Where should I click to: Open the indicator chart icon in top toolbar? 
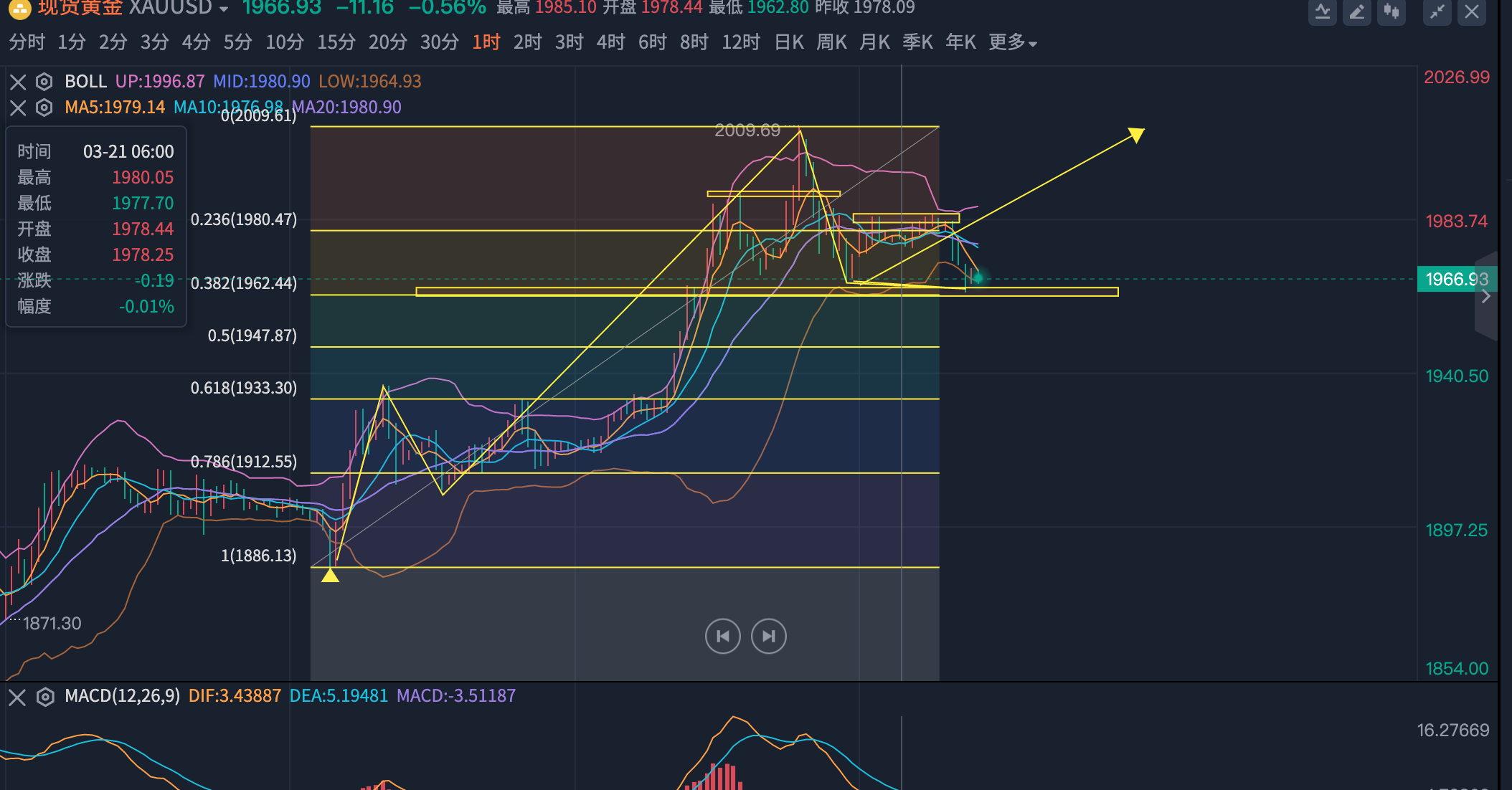(x=1323, y=11)
